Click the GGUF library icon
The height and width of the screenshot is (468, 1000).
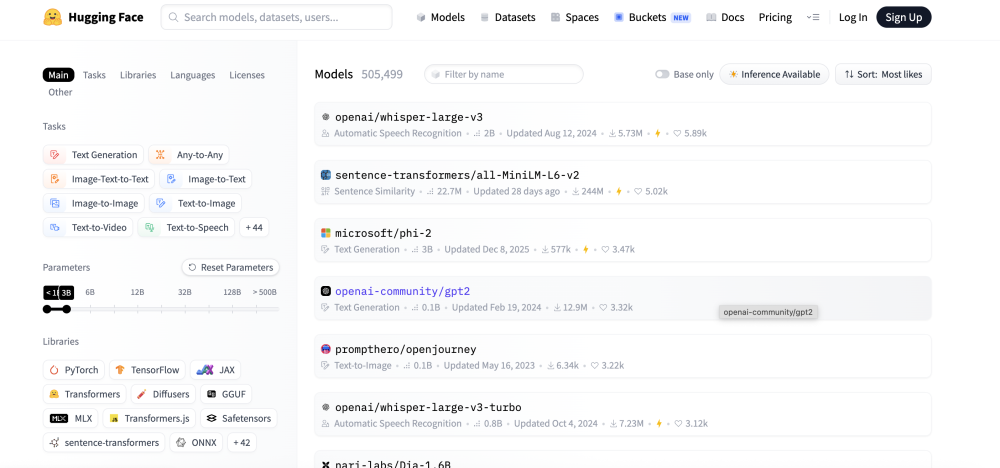(x=211, y=394)
